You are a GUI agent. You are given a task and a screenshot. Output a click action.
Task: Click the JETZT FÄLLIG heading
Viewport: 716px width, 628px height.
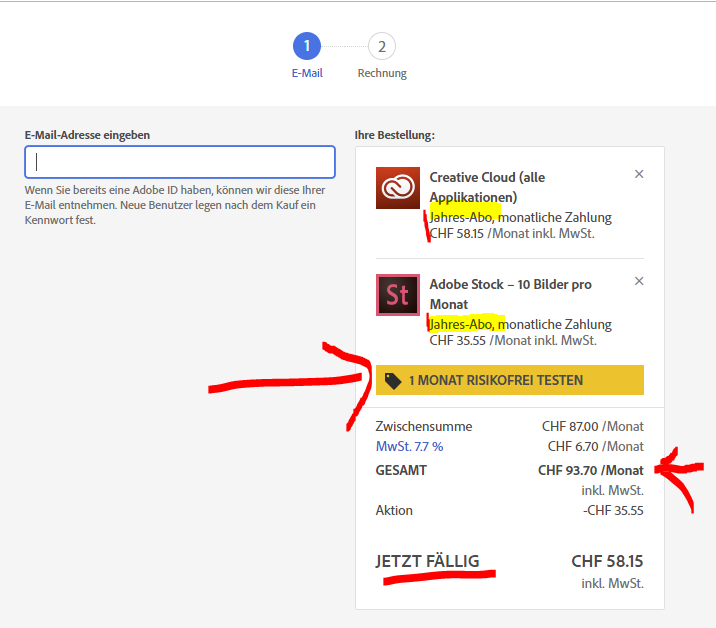(x=427, y=561)
